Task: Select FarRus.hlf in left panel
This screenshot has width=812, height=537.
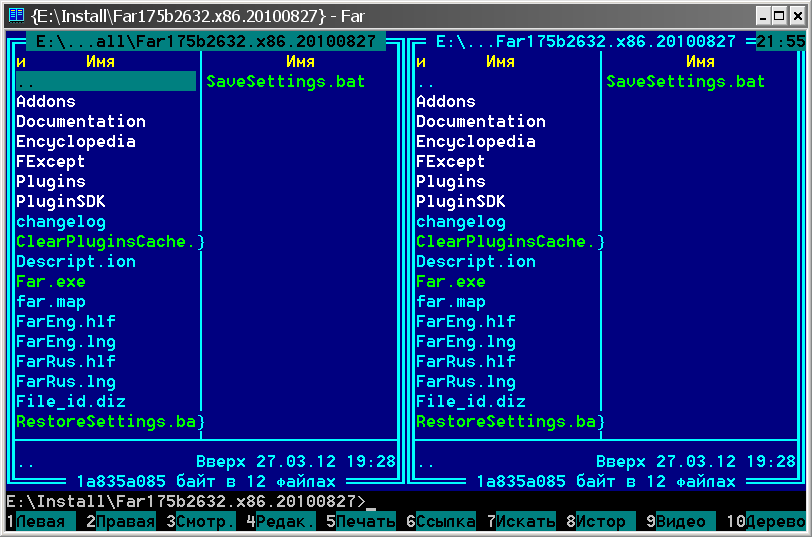Action: click(x=66, y=361)
